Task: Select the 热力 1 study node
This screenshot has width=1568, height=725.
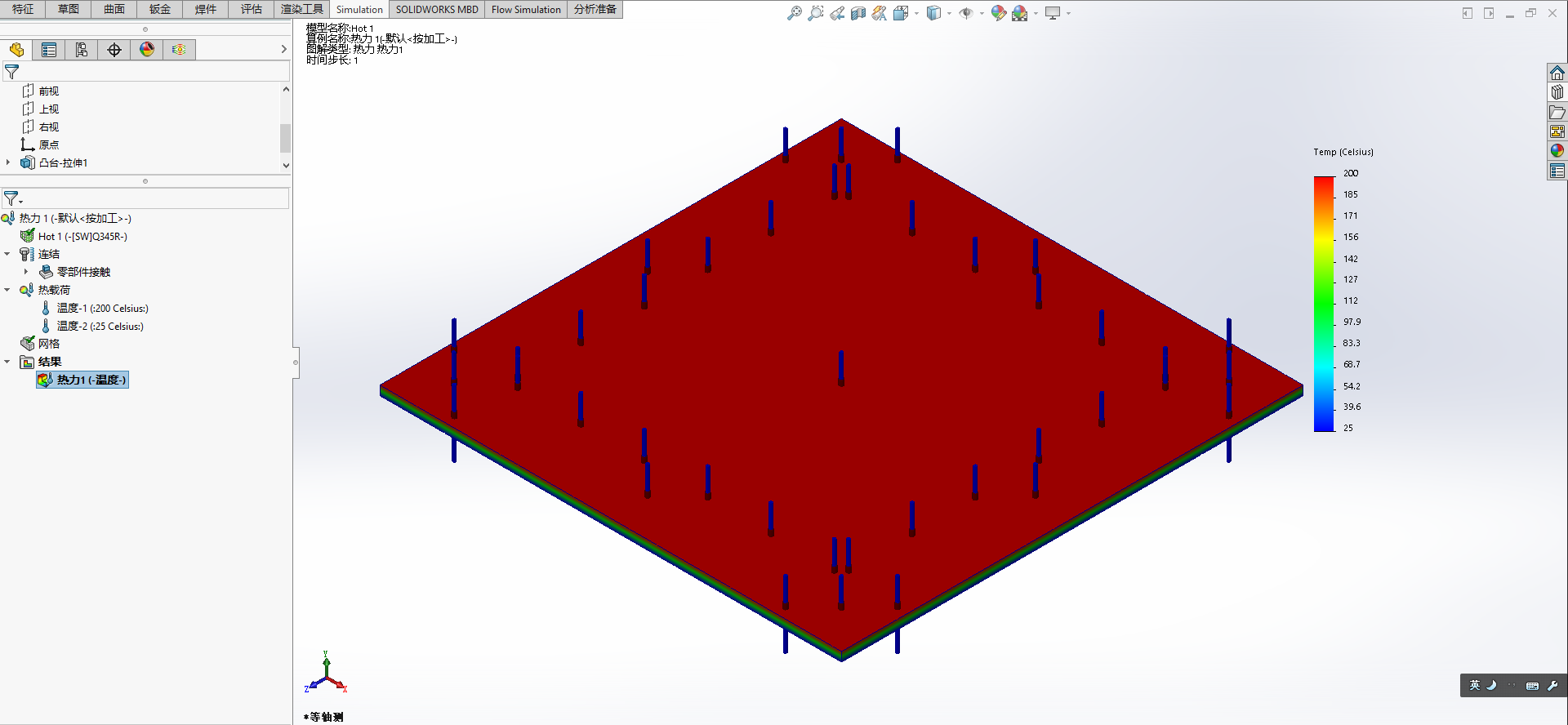Action: (67, 218)
